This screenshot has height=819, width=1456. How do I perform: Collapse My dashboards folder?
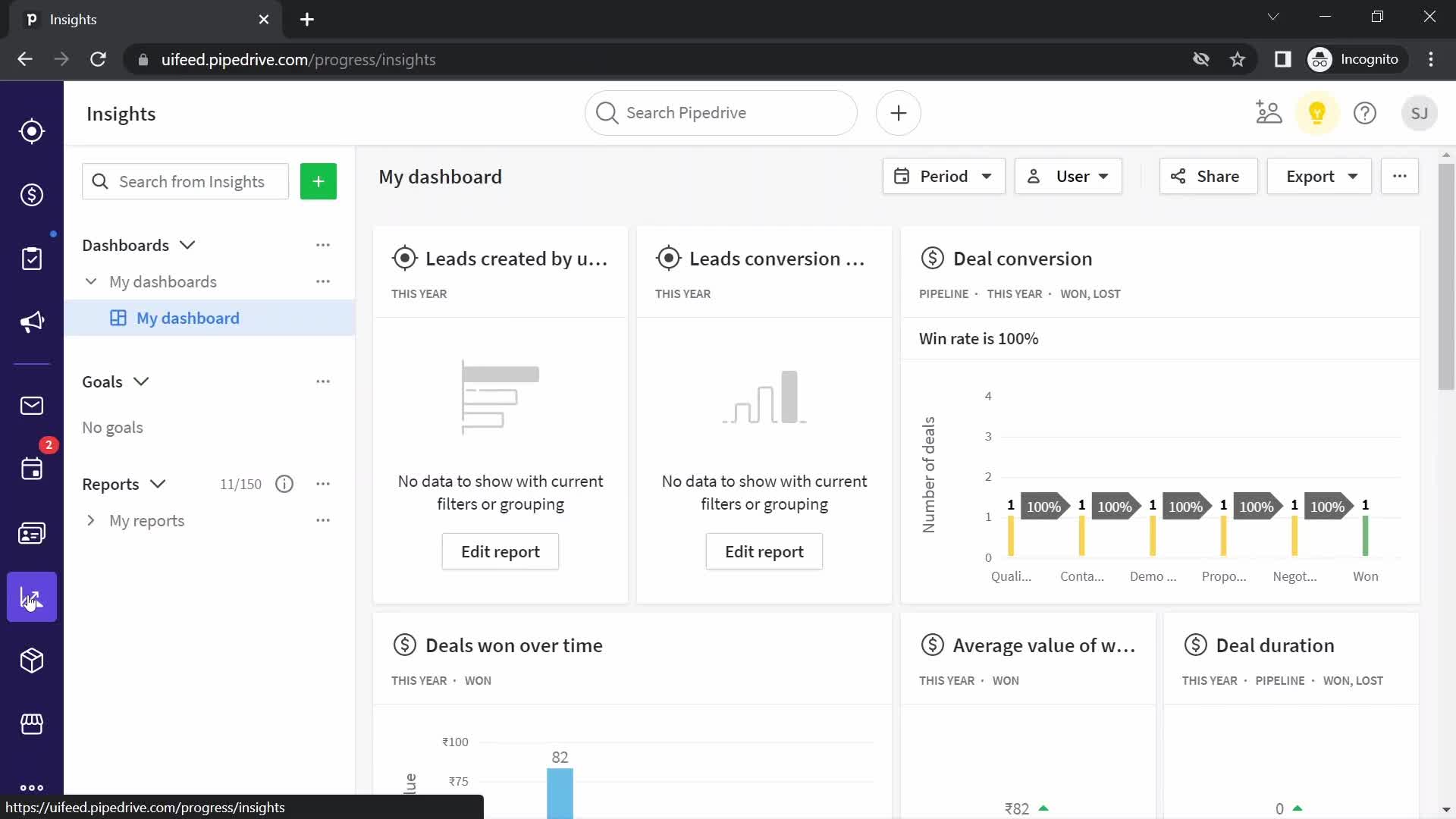click(x=91, y=281)
